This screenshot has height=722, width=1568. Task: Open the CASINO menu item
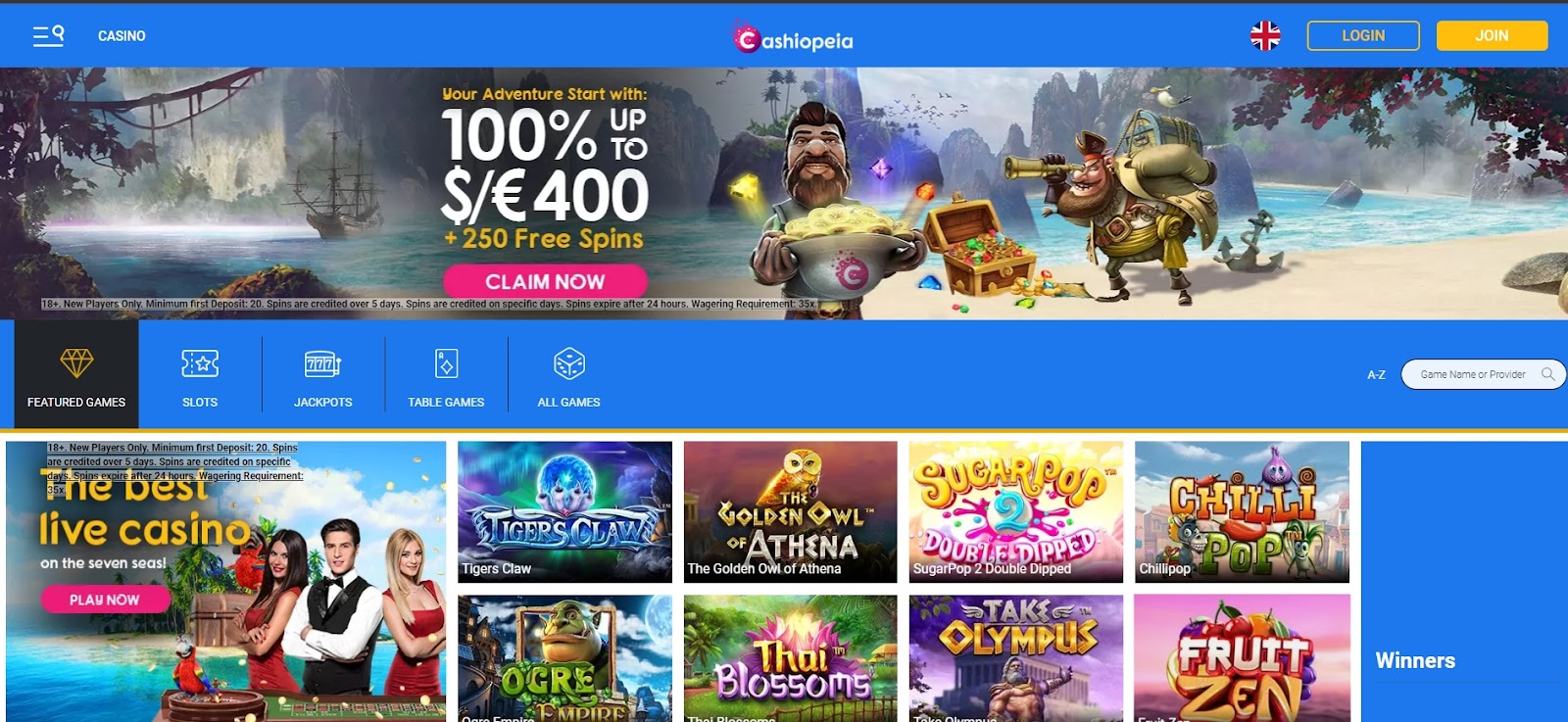click(x=122, y=36)
